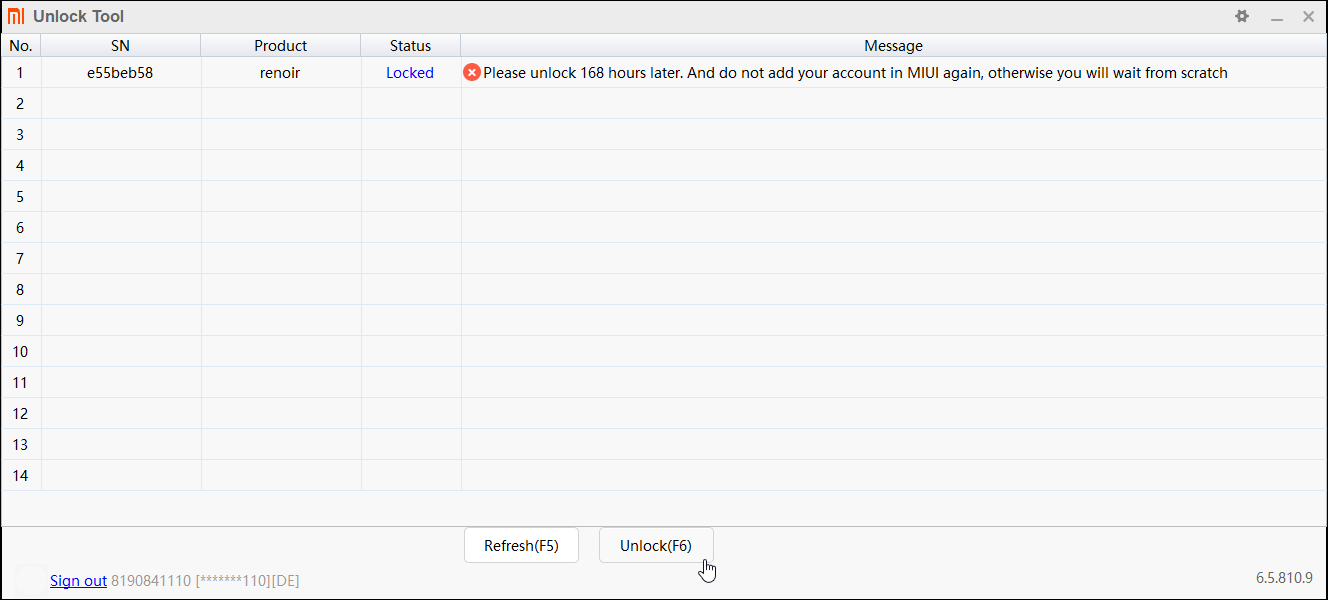Click the 168 hours error message text

coord(855,73)
